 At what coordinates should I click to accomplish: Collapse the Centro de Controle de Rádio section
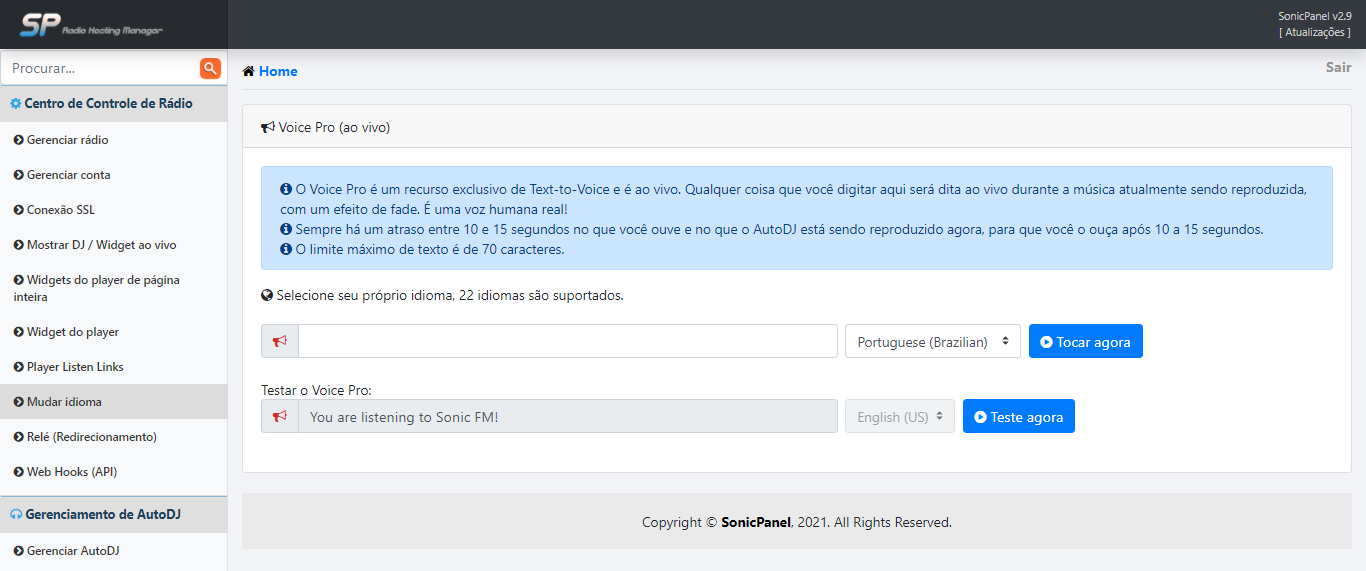point(114,103)
